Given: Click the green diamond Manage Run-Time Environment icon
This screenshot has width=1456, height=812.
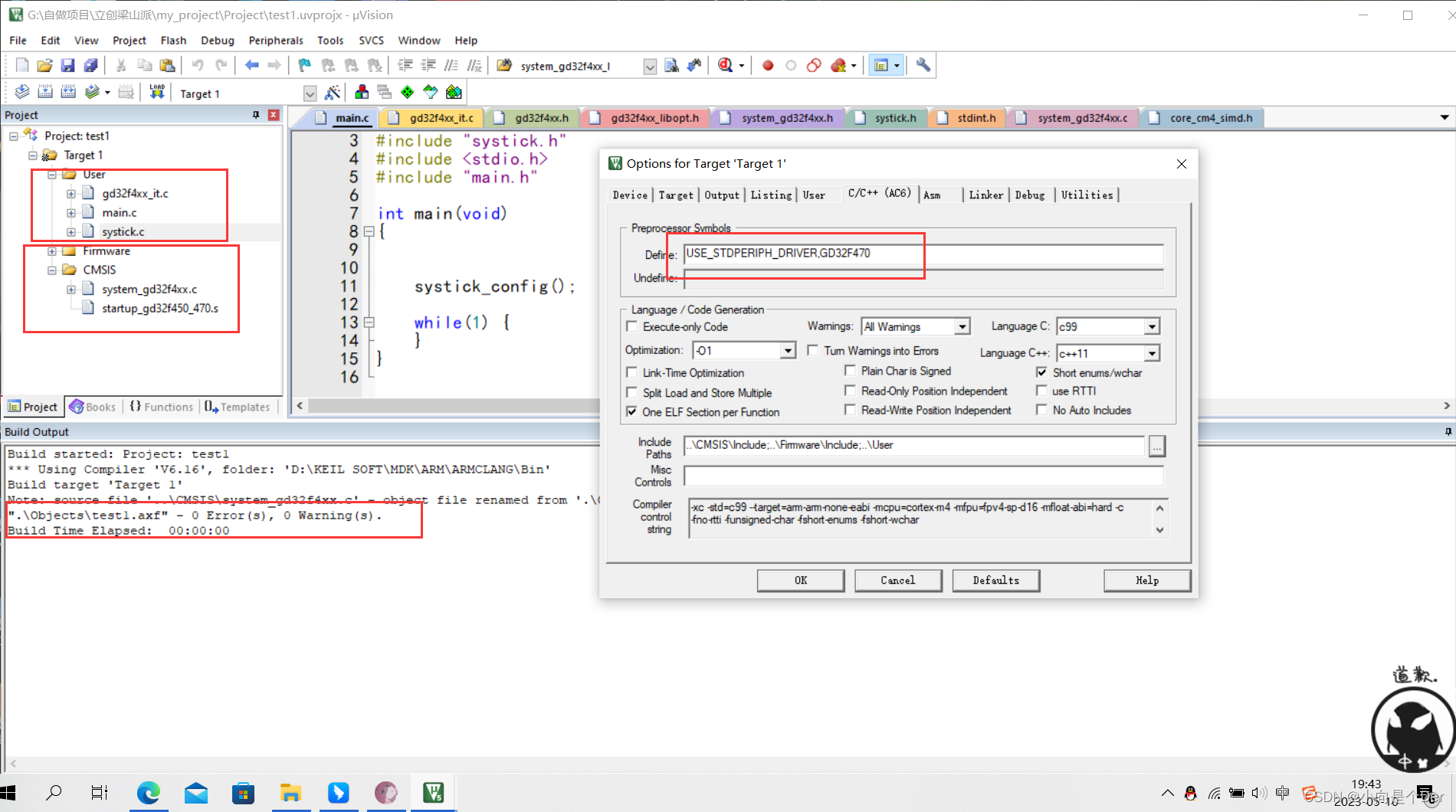Looking at the screenshot, I should tap(408, 93).
